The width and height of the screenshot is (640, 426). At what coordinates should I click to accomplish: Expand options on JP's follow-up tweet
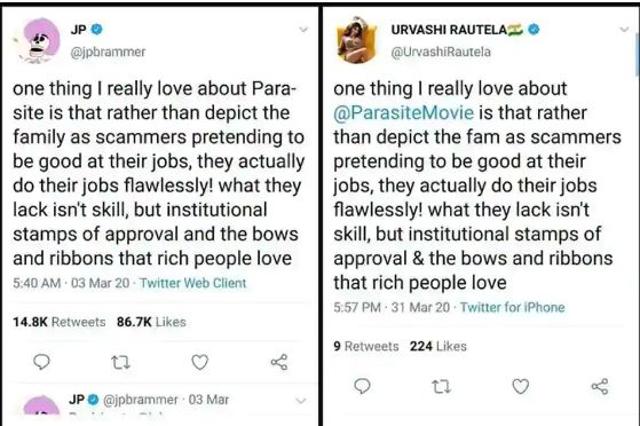point(301,400)
